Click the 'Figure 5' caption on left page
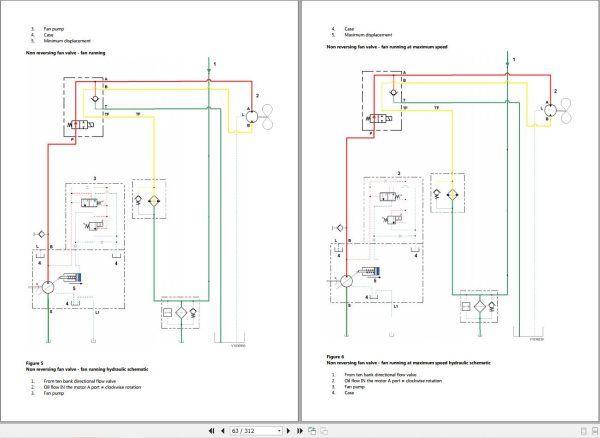Screen dimensions: 600x438 (34, 363)
